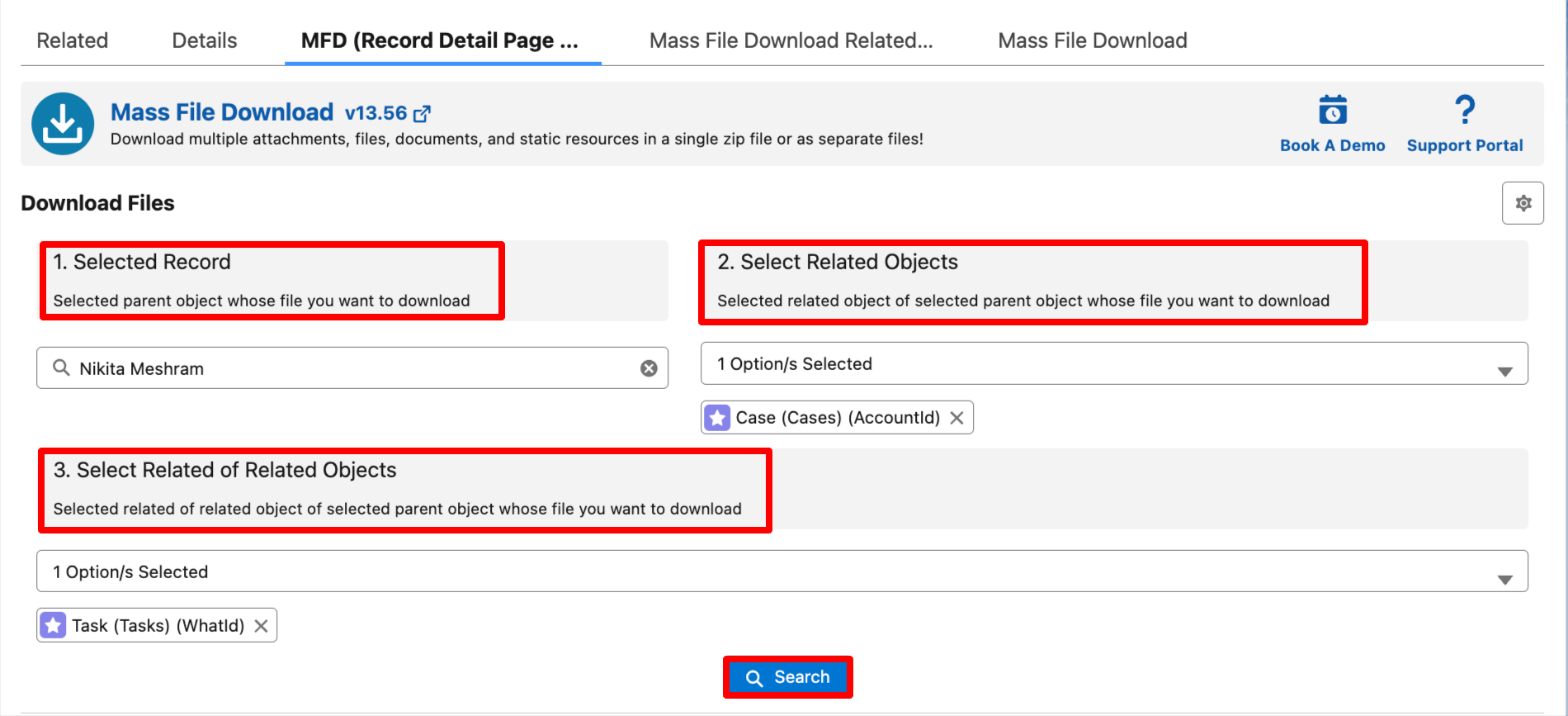The image size is (1568, 716).
Task: Clear the Nikita Meshram selected record
Action: (649, 368)
